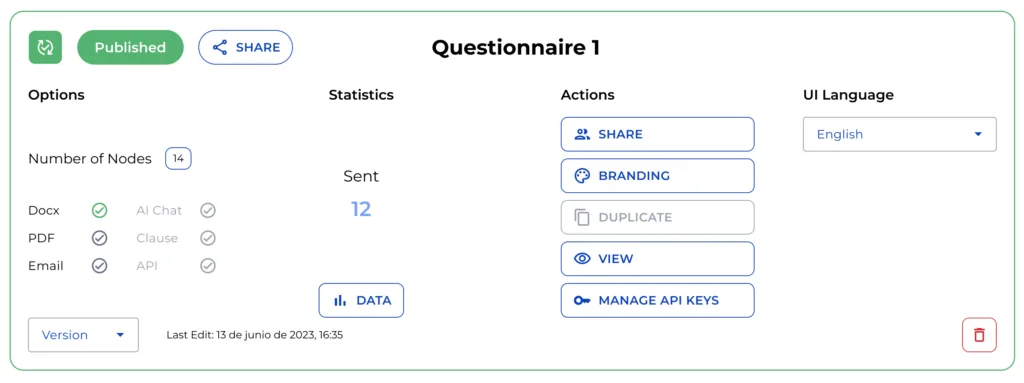This screenshot has width=1024, height=383.
Task: Toggle the Clause option checkmark
Action: 208,238
